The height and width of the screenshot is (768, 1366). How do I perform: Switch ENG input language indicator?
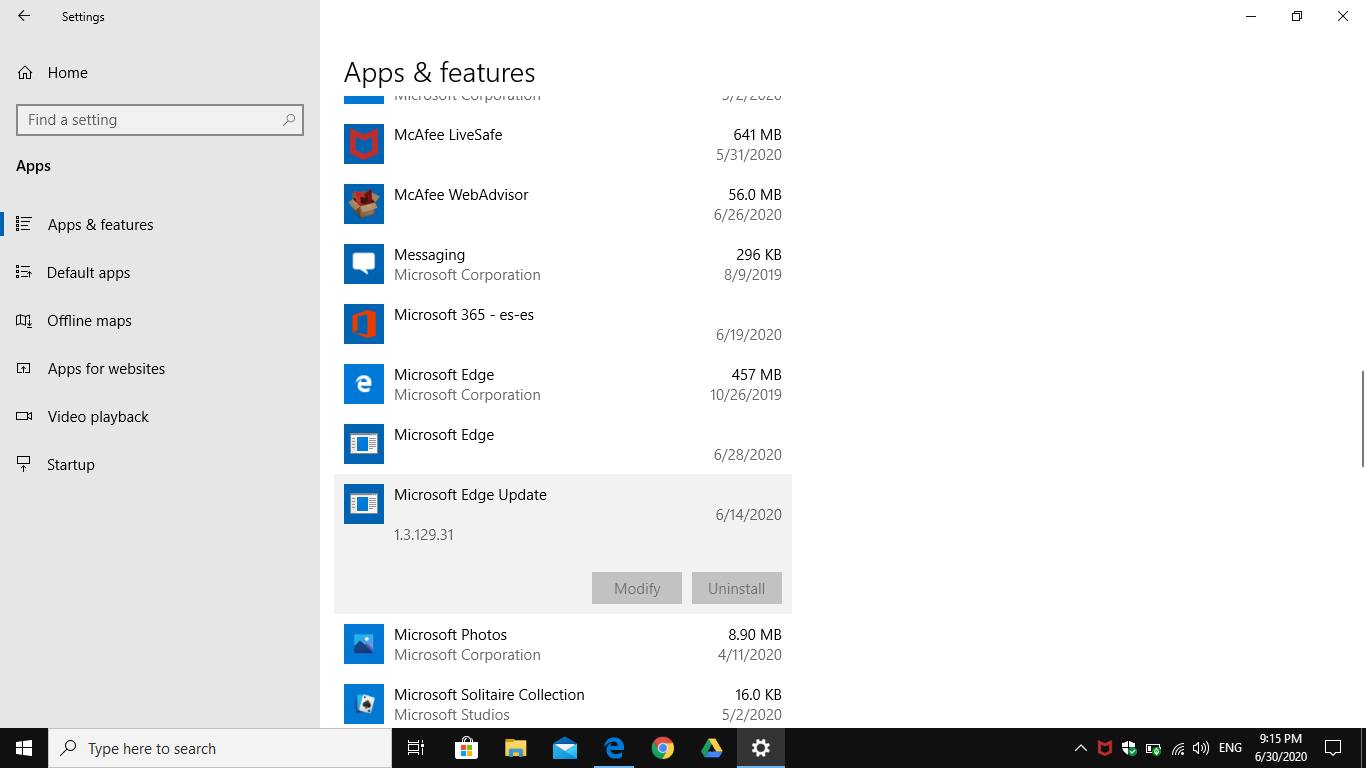coord(1231,748)
